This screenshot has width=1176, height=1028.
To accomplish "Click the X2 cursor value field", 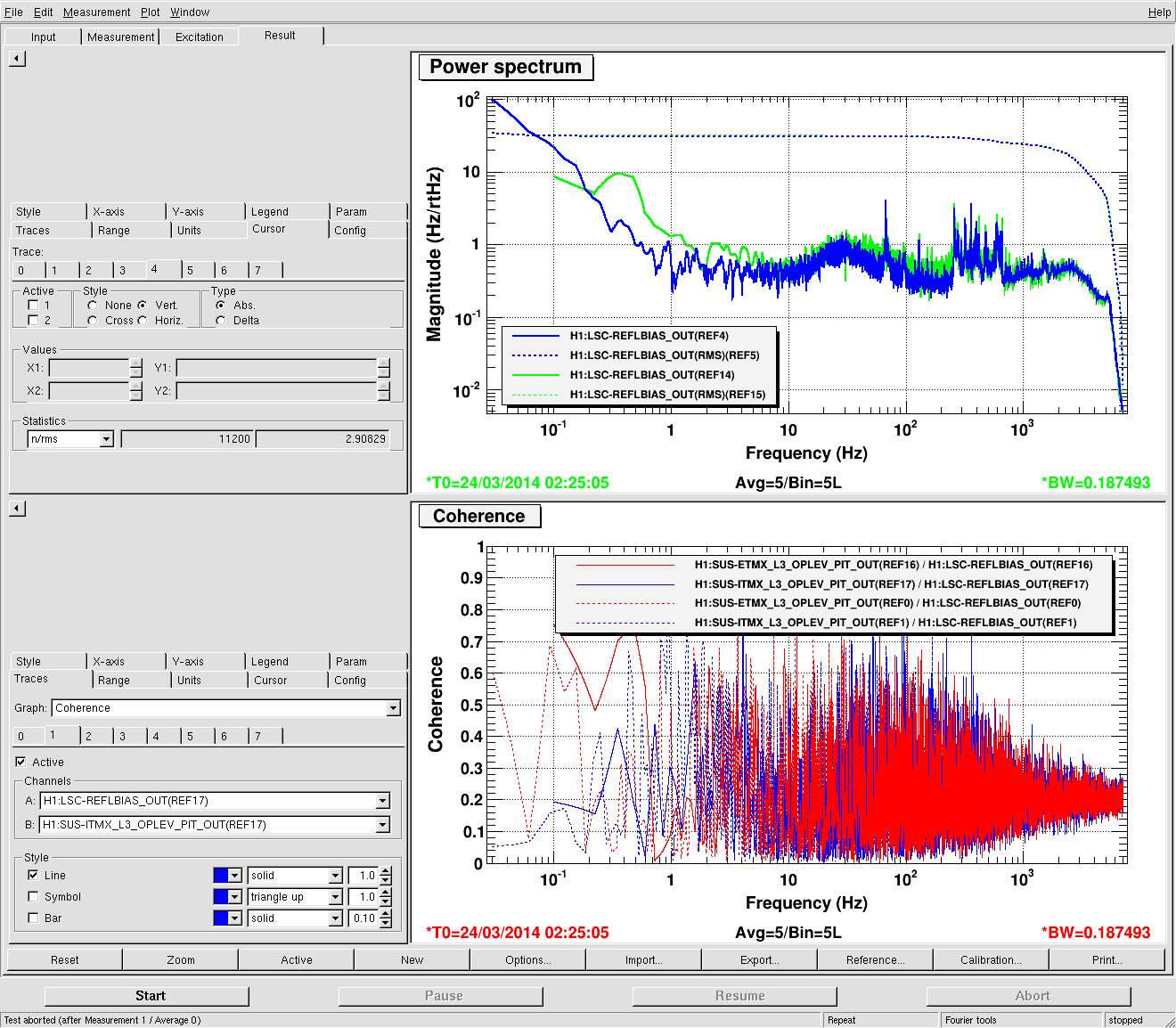I will coord(89,391).
